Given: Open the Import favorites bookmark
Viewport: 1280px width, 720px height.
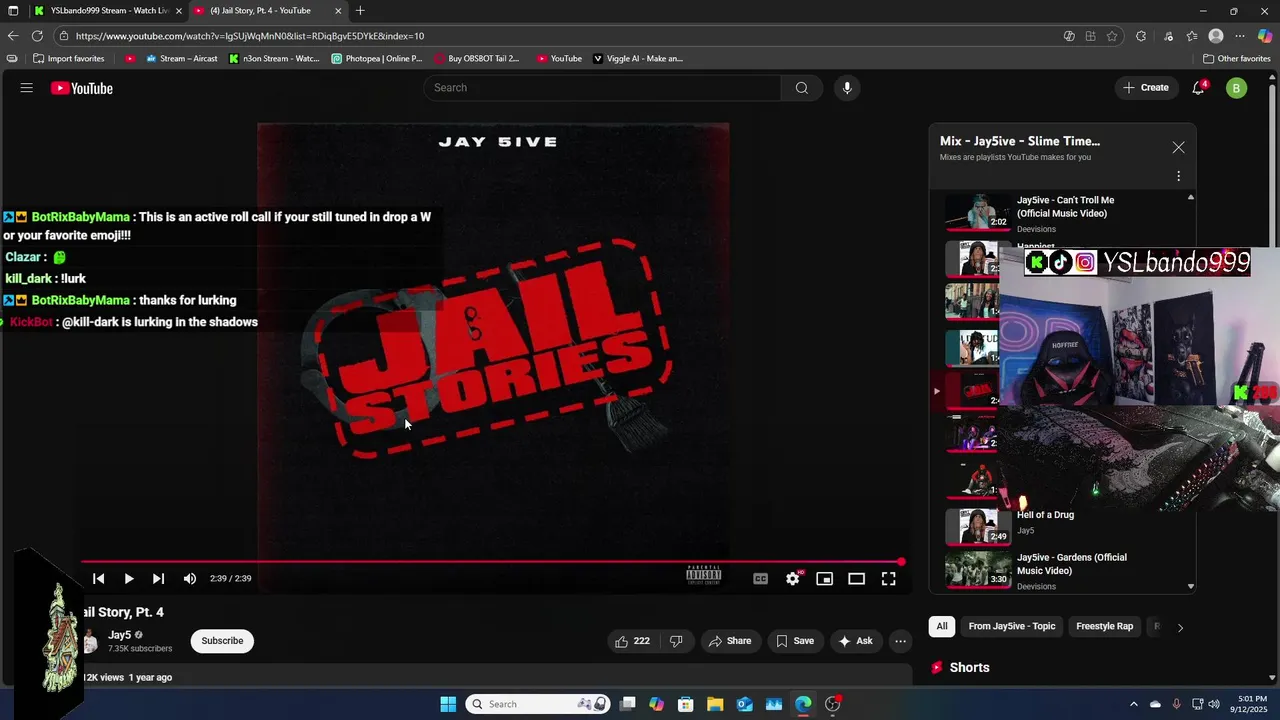Looking at the screenshot, I should (x=68, y=59).
